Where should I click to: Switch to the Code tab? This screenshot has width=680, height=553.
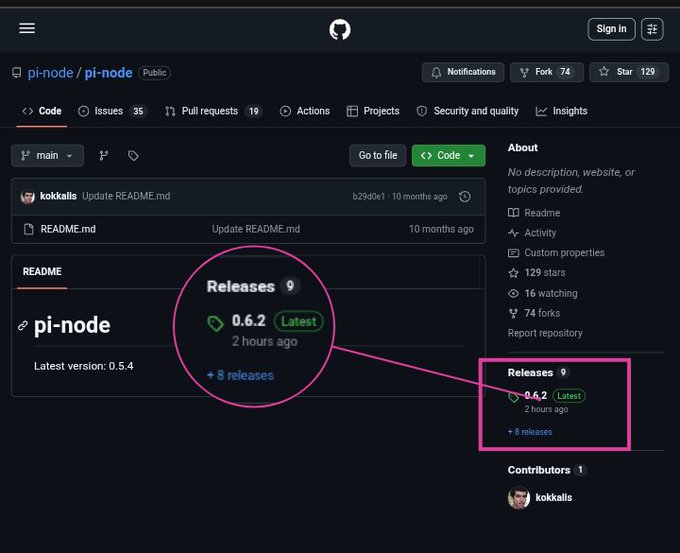click(42, 111)
